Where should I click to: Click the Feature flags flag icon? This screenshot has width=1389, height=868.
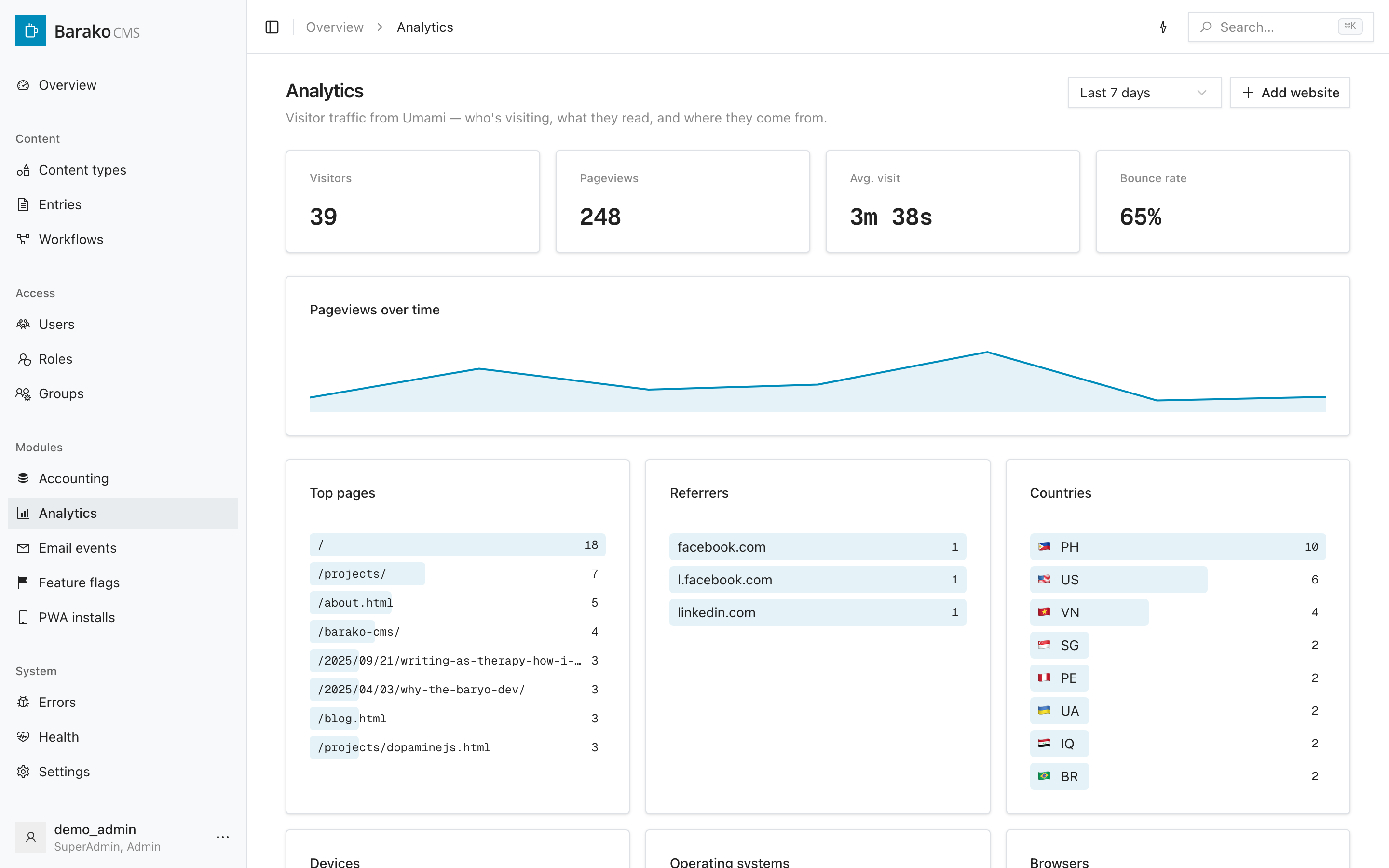[x=23, y=583]
